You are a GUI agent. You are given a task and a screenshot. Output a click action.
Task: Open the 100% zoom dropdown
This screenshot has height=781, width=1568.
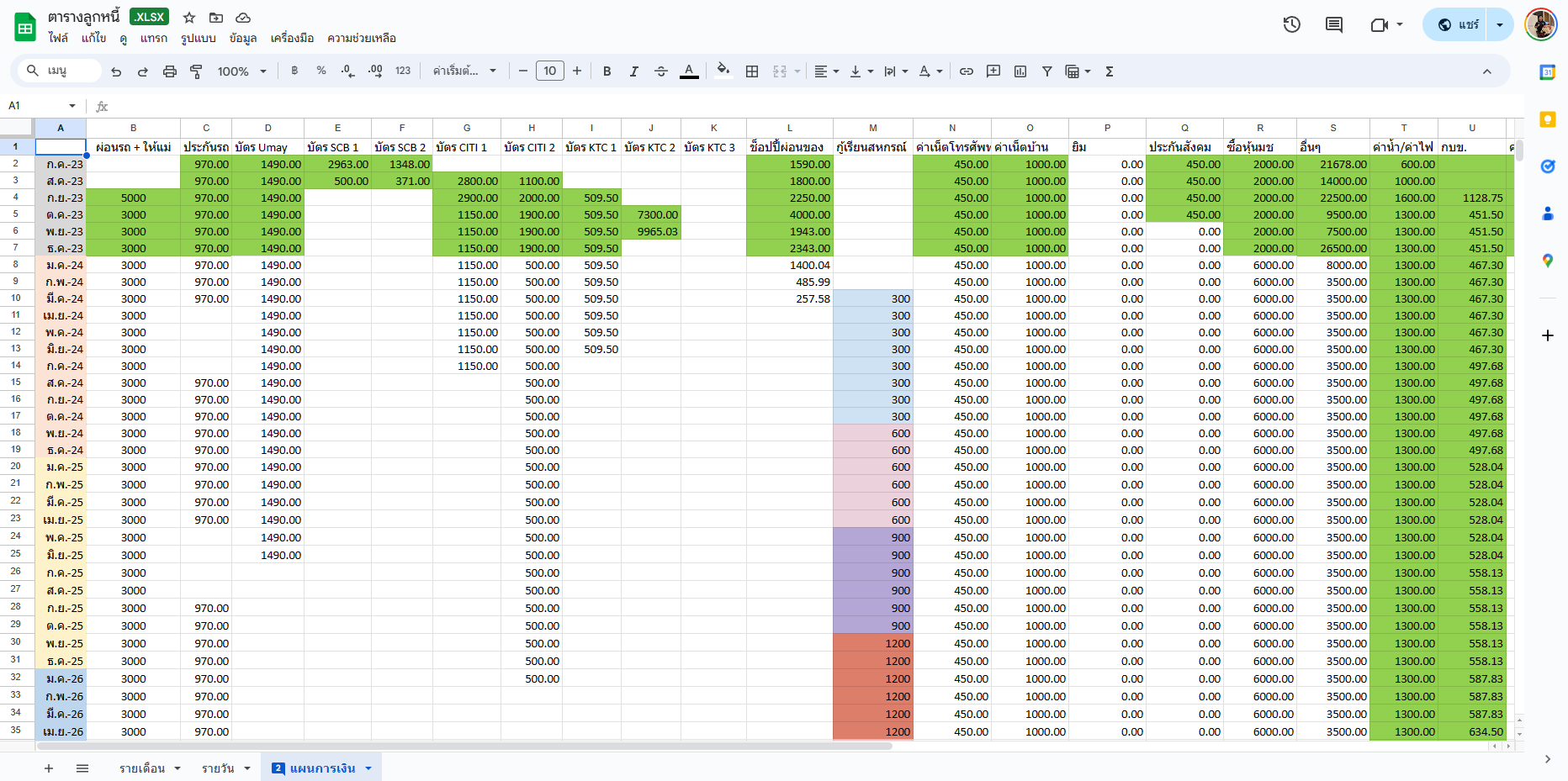(x=241, y=71)
